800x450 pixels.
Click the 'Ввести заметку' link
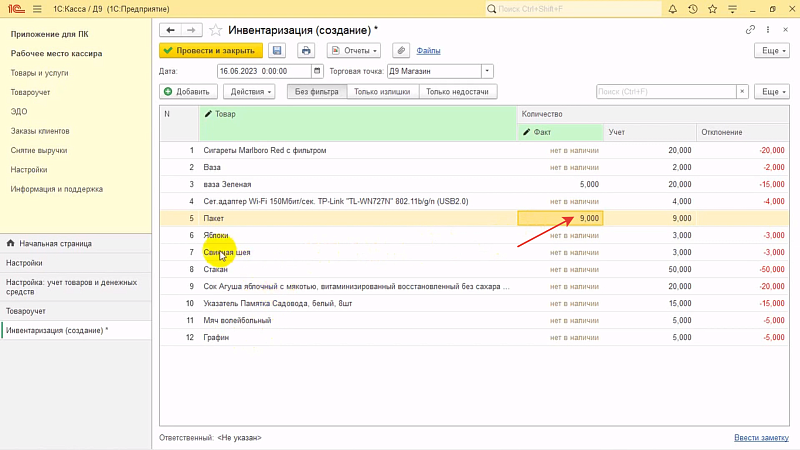coord(761,438)
